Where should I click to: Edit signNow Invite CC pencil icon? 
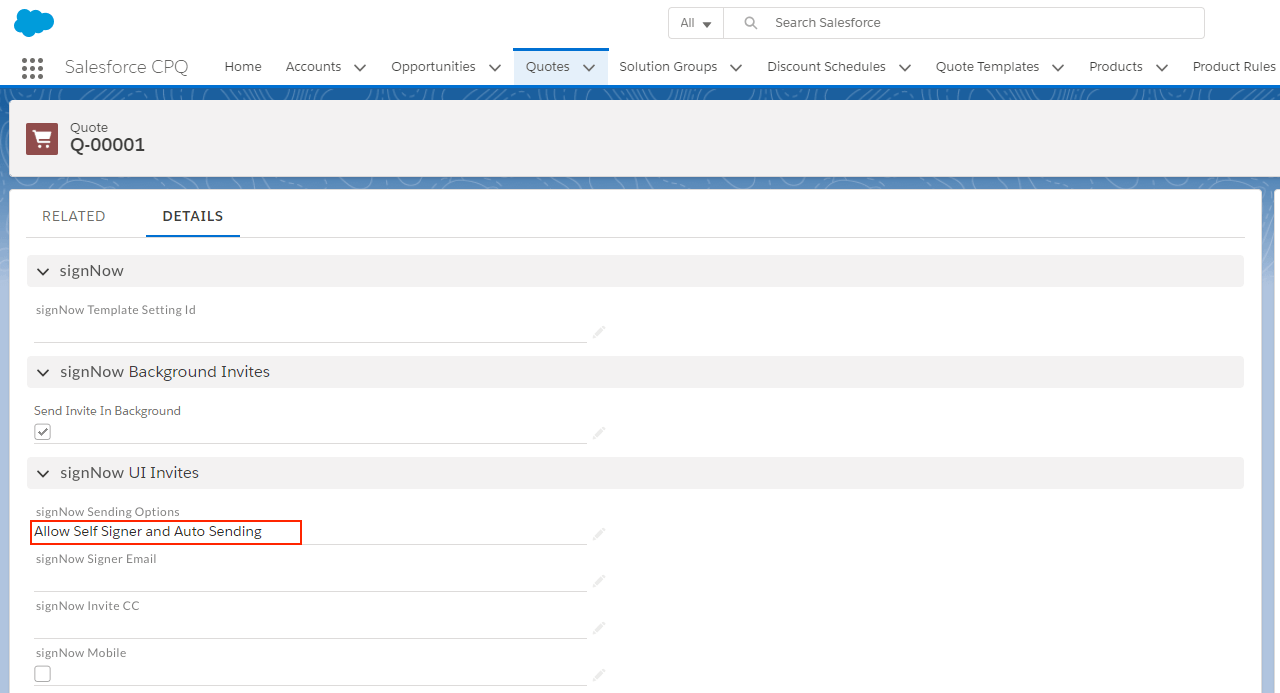[x=599, y=628]
